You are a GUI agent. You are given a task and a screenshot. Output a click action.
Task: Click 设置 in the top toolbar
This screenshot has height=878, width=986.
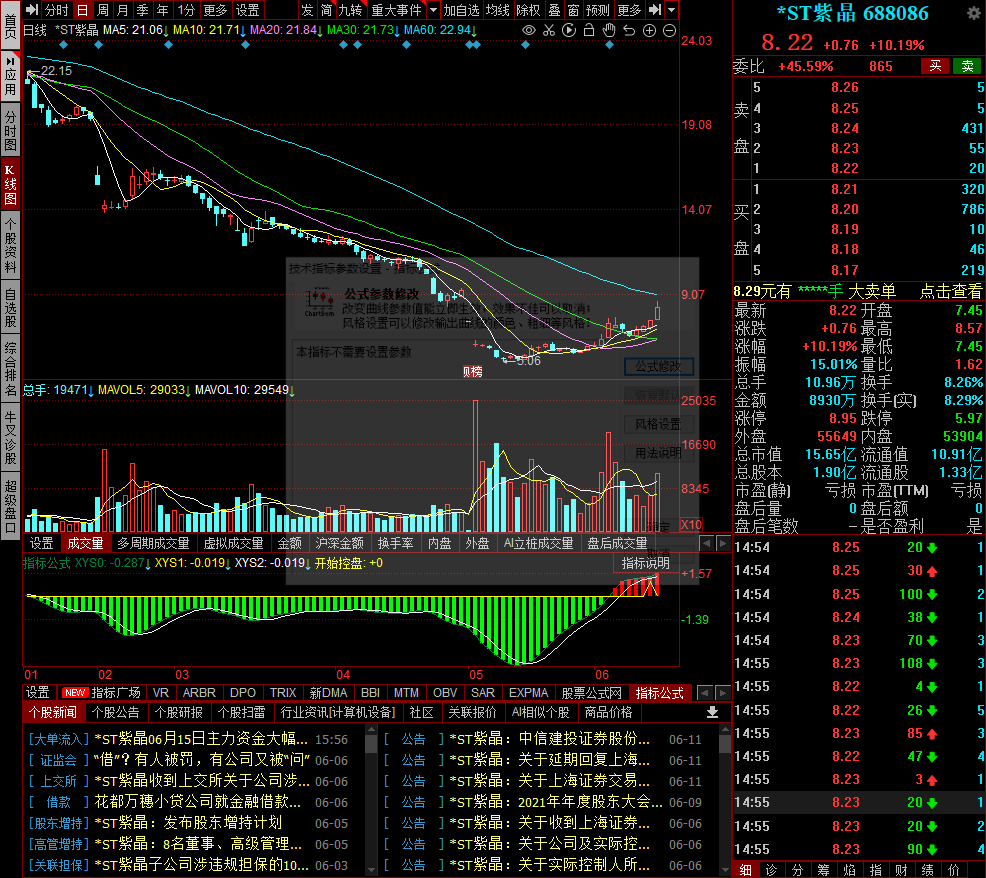tap(247, 9)
